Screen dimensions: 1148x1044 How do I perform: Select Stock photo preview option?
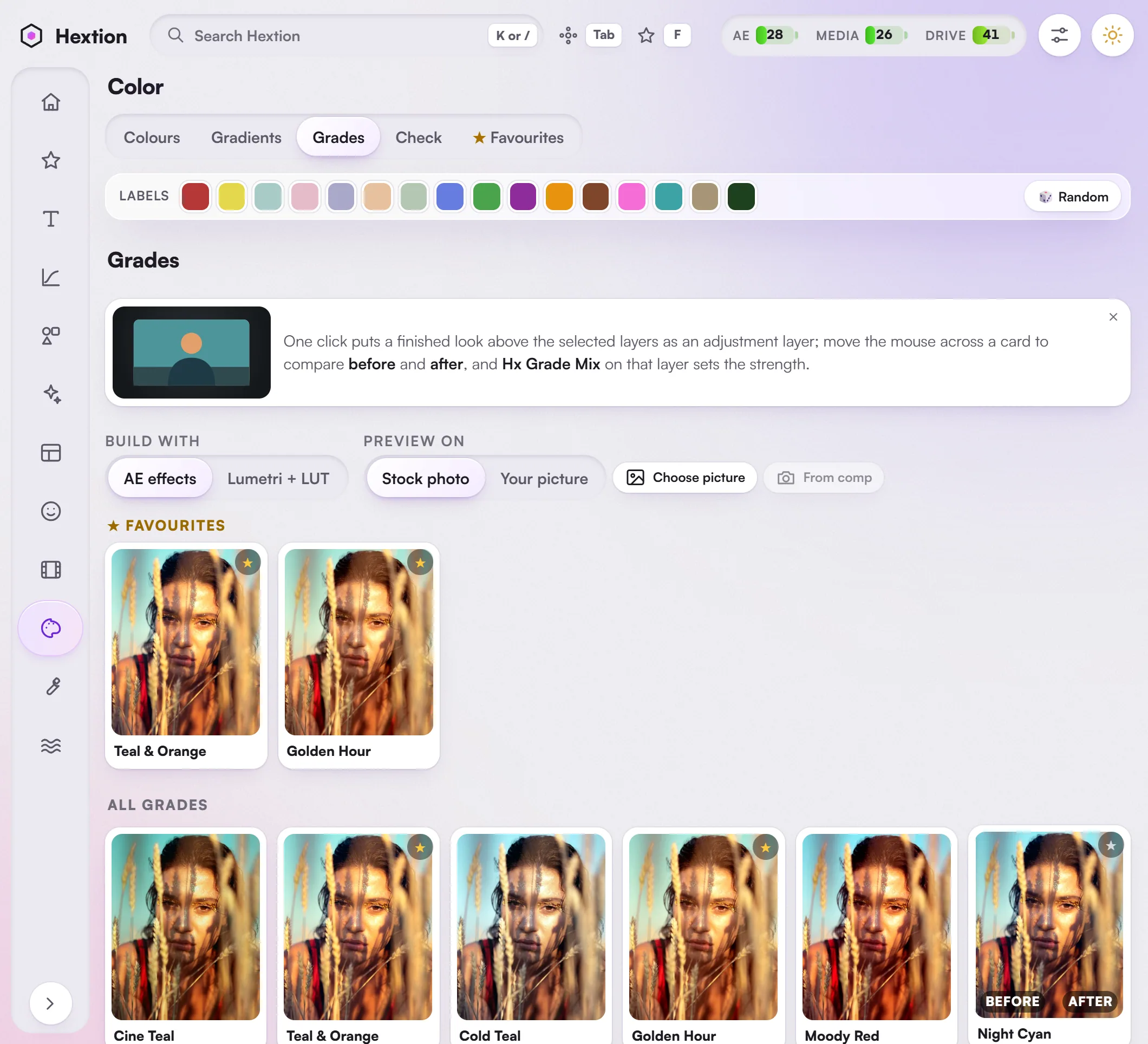tap(426, 479)
